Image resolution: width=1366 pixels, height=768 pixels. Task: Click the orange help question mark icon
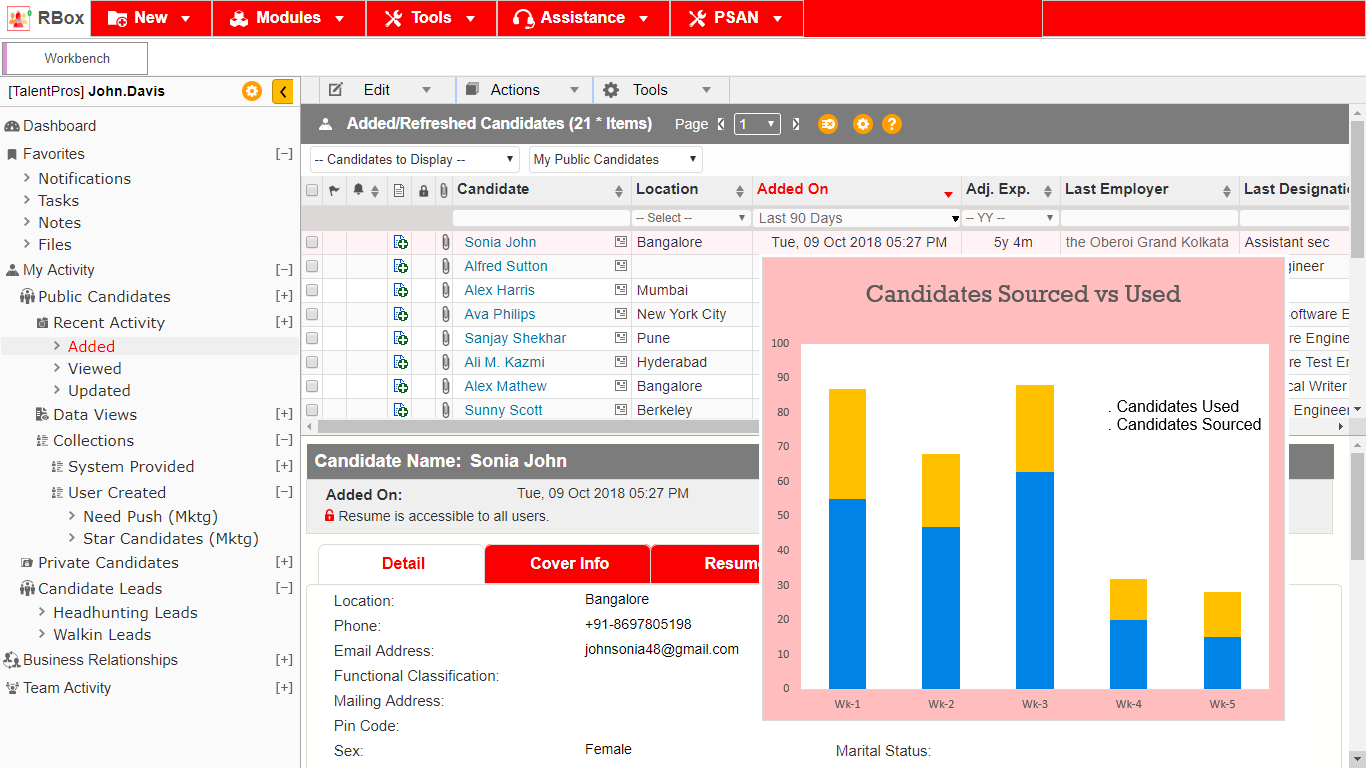pyautogui.click(x=892, y=124)
